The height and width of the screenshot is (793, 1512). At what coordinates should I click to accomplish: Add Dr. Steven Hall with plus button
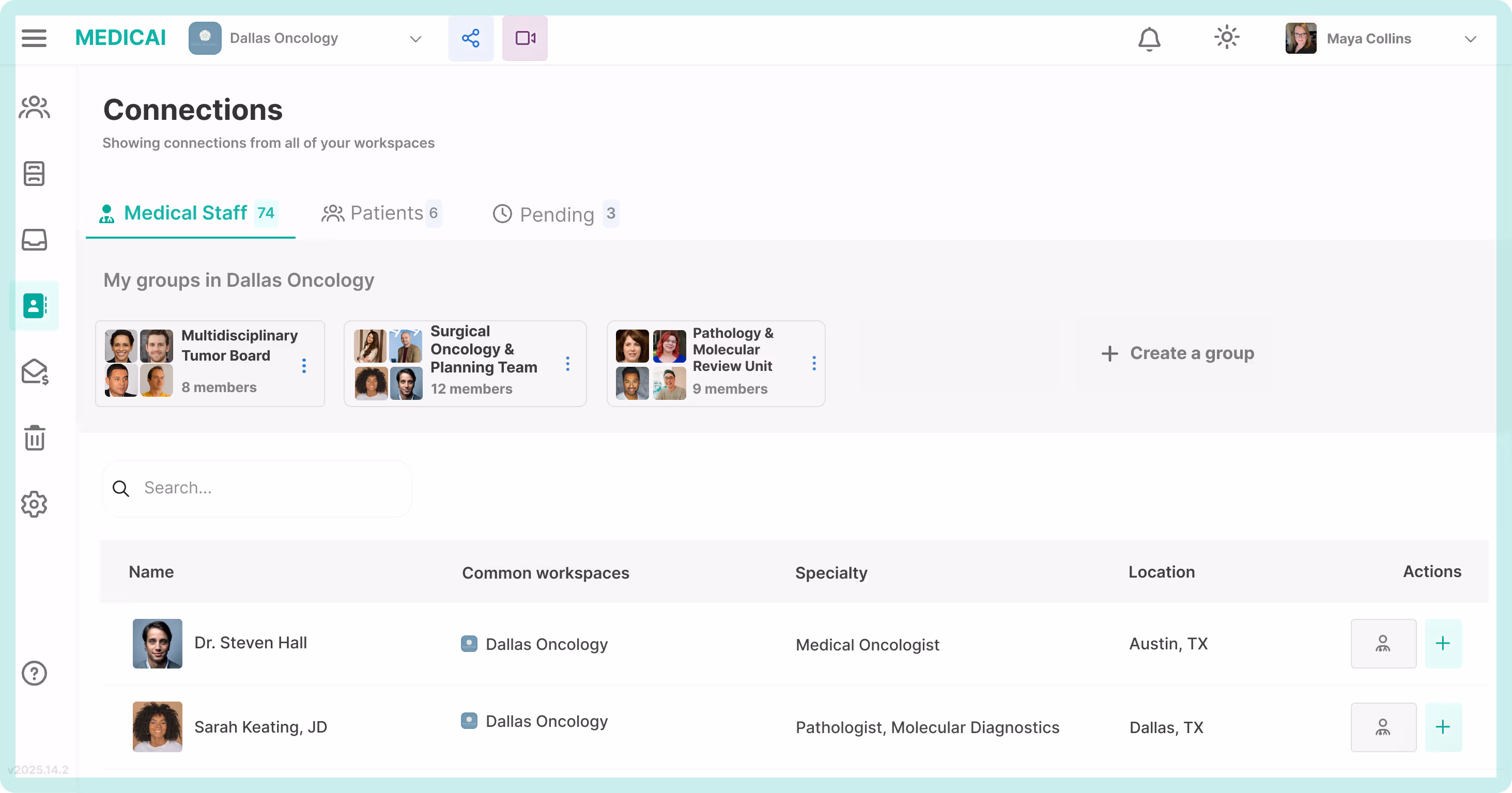(x=1443, y=643)
